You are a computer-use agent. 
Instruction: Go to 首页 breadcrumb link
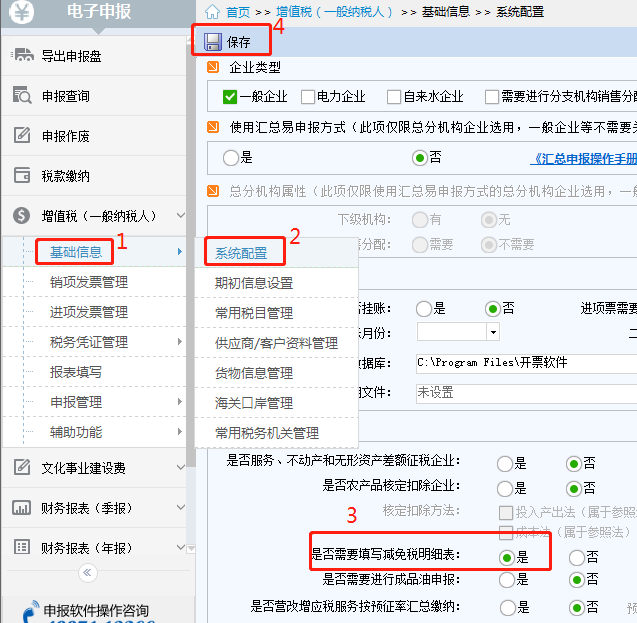click(238, 12)
